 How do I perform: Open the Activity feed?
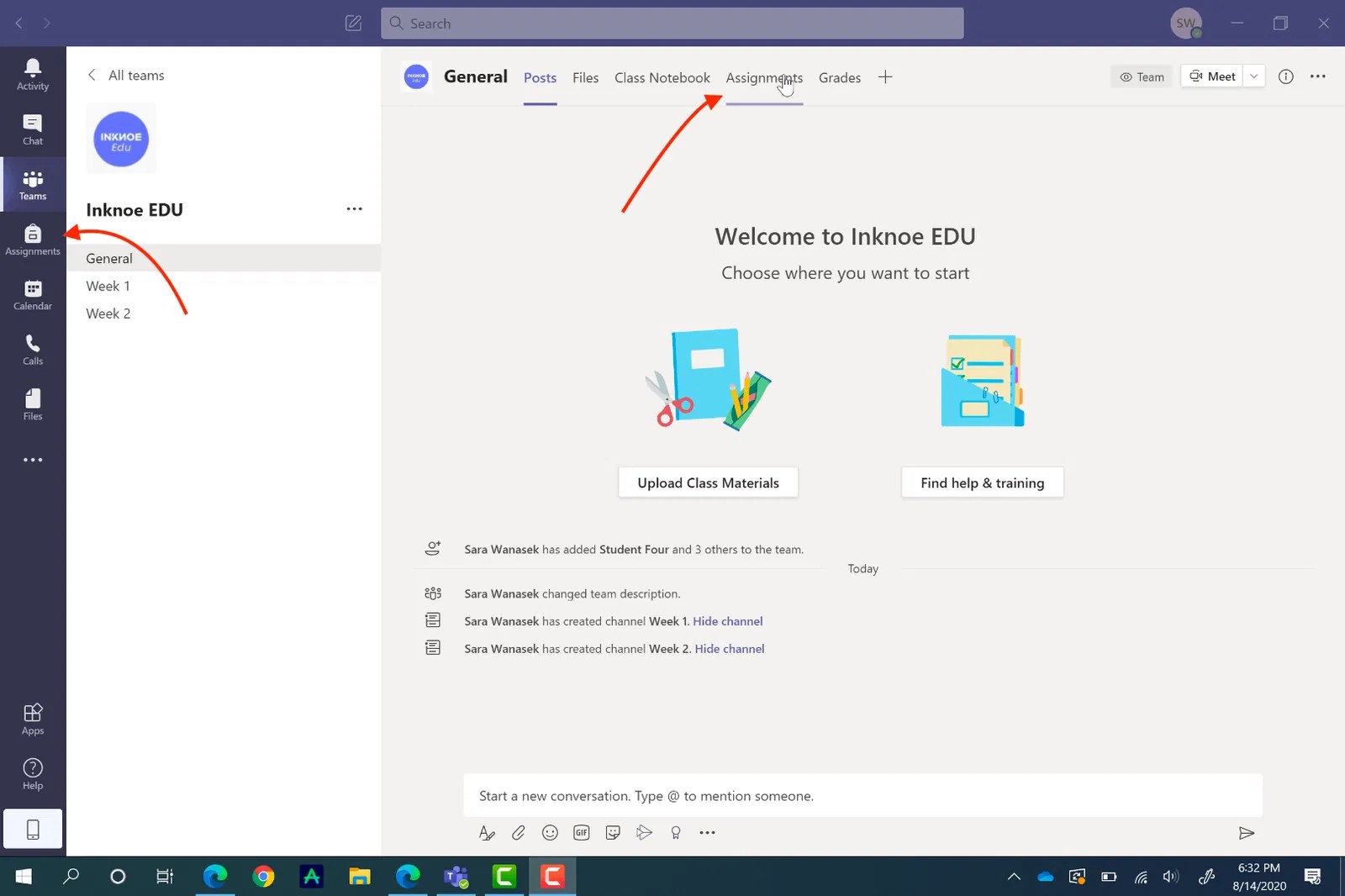(32, 74)
